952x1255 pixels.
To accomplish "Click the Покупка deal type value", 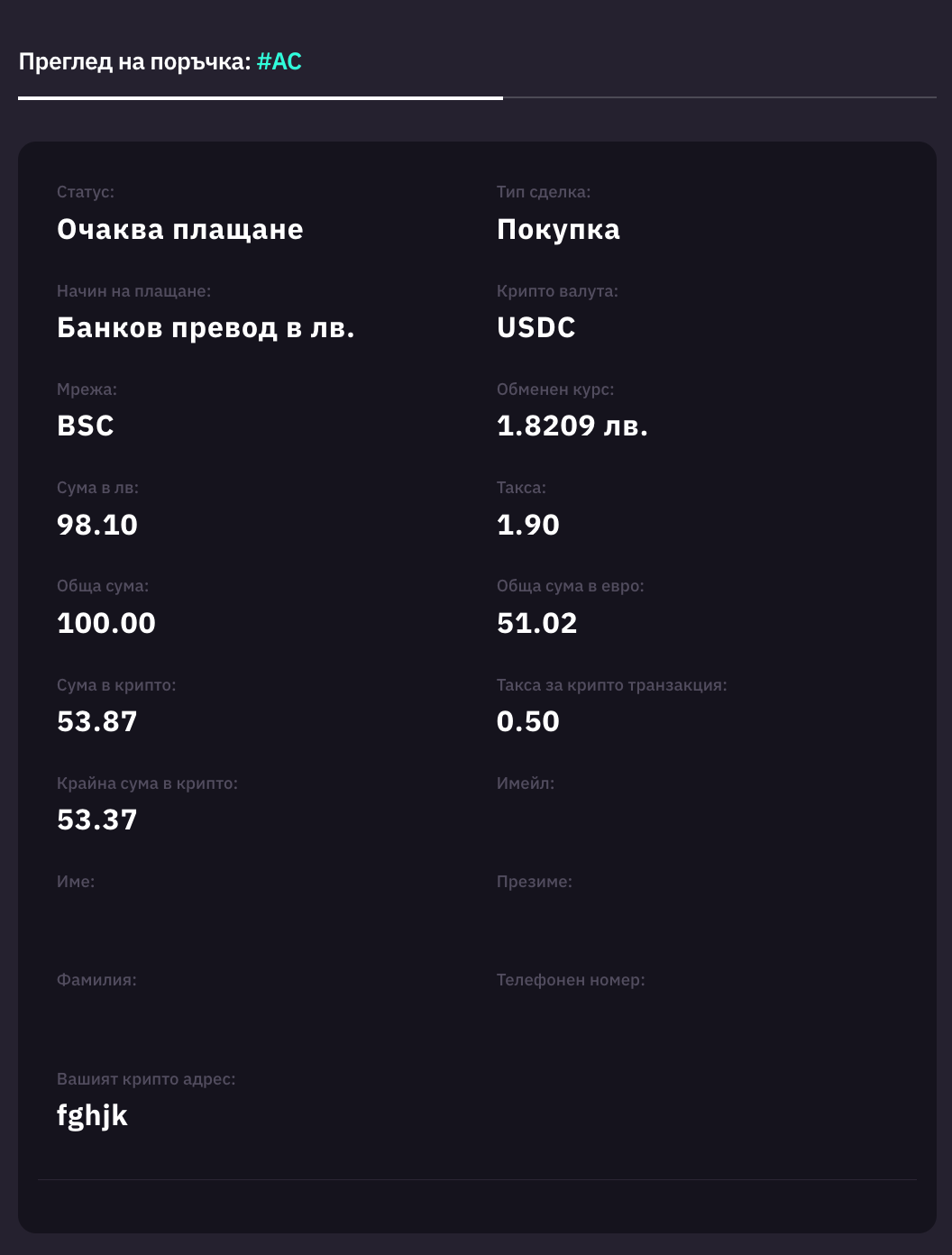I will [558, 230].
